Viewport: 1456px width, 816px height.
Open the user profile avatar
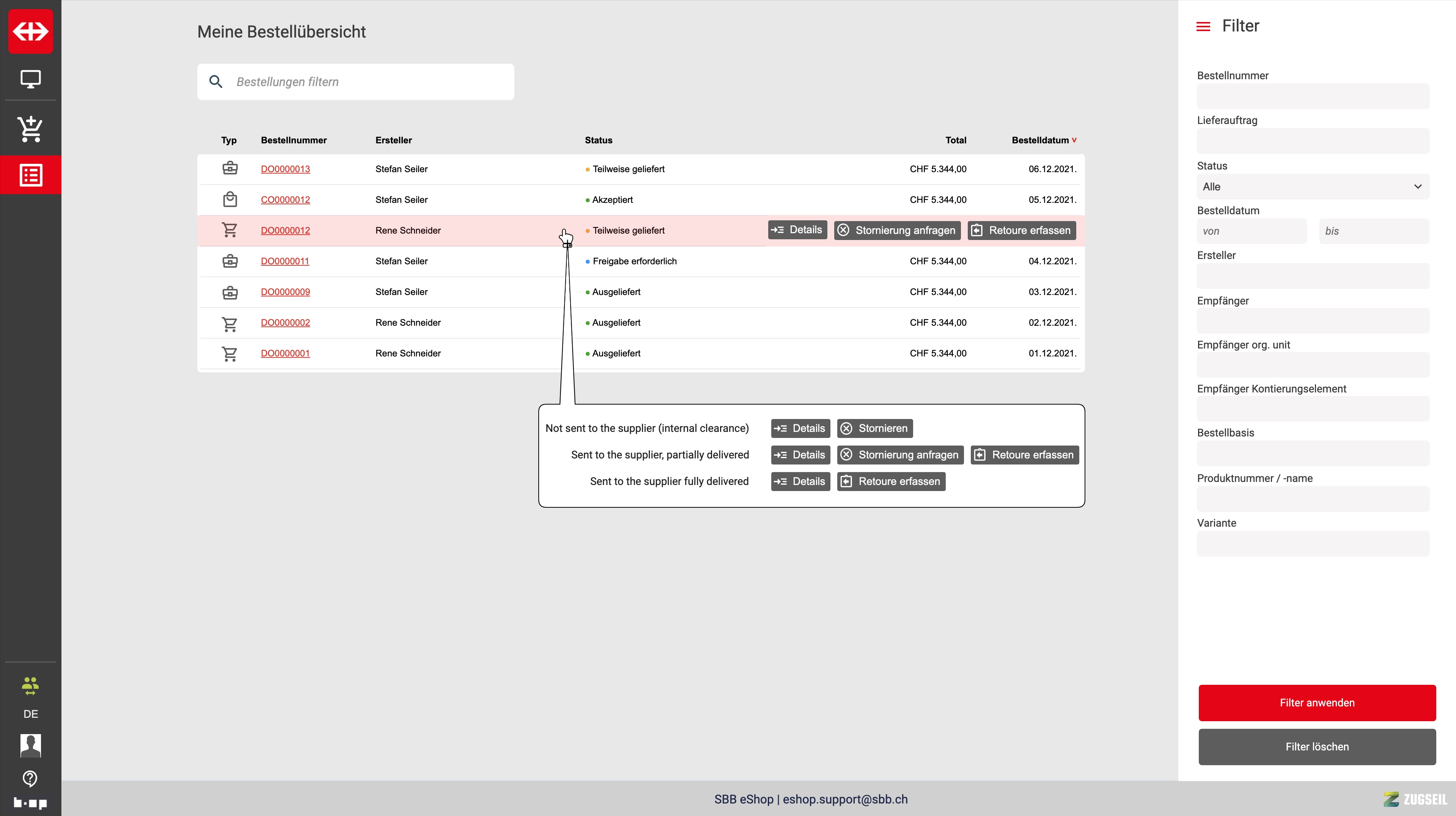30,745
